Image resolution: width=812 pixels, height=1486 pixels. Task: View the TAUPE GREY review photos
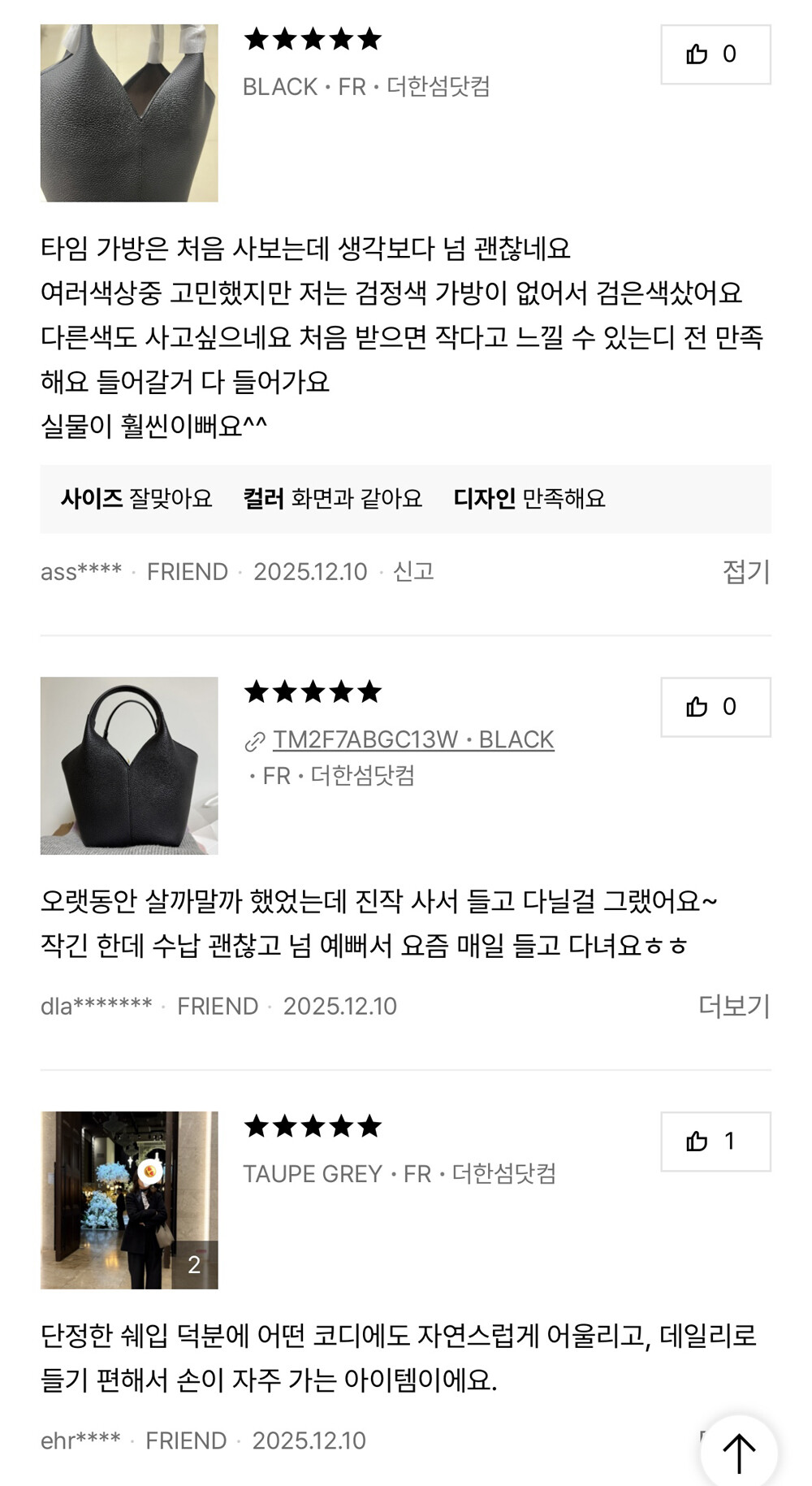[129, 1200]
